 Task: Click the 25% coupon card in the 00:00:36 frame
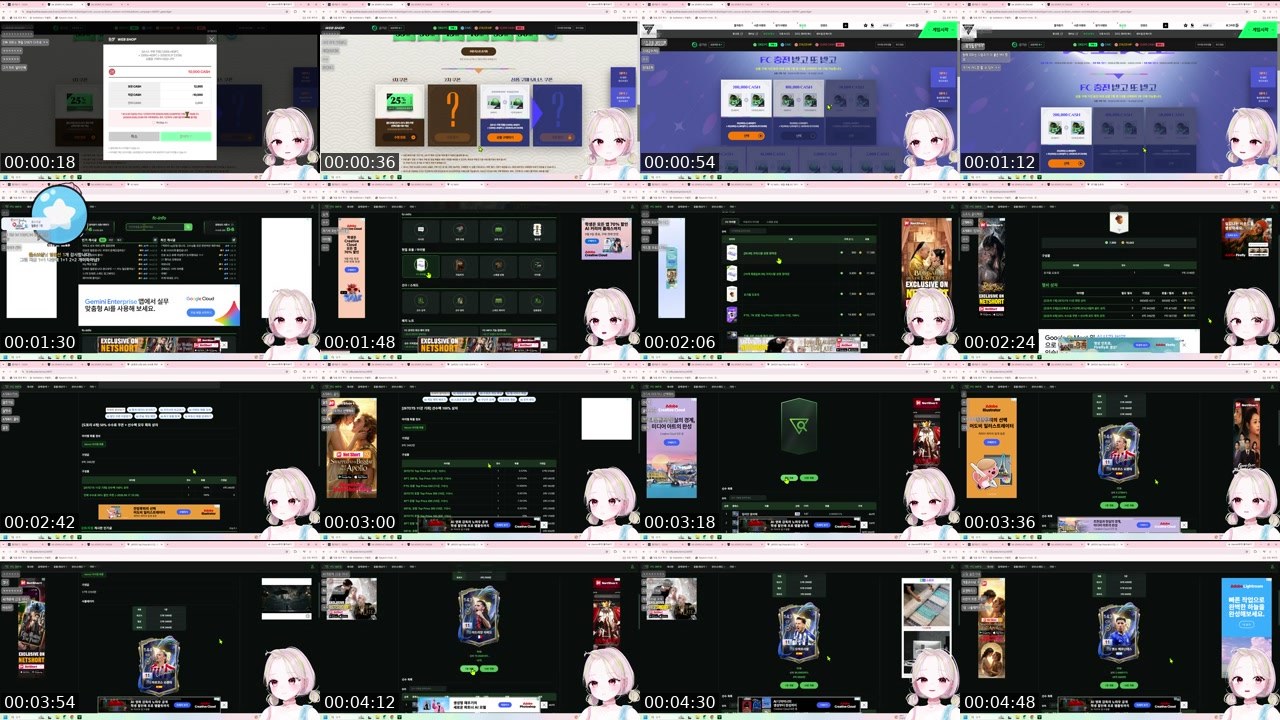(399, 114)
